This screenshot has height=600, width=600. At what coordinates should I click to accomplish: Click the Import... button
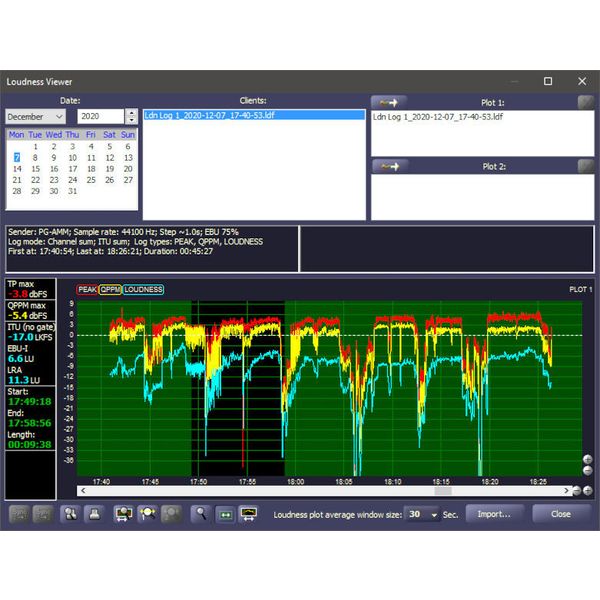click(494, 514)
